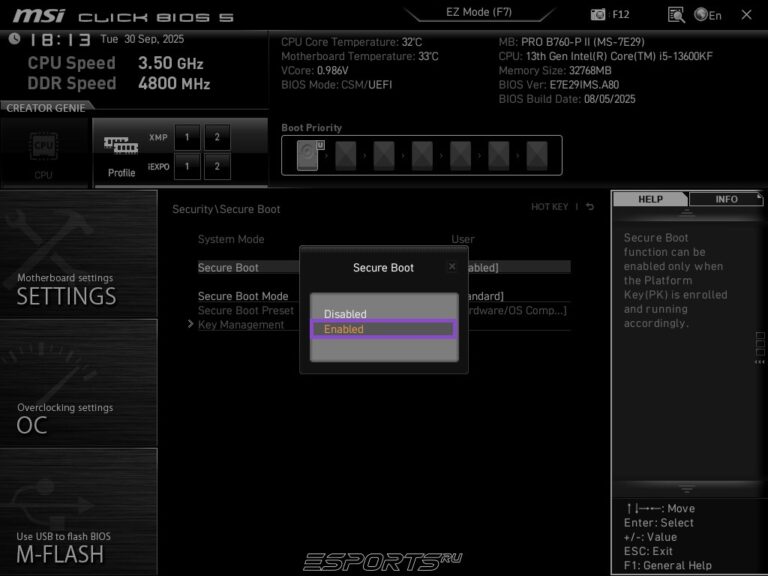Click the back arrow beside HOT KEY
The height and width of the screenshot is (576, 768).
pos(590,207)
